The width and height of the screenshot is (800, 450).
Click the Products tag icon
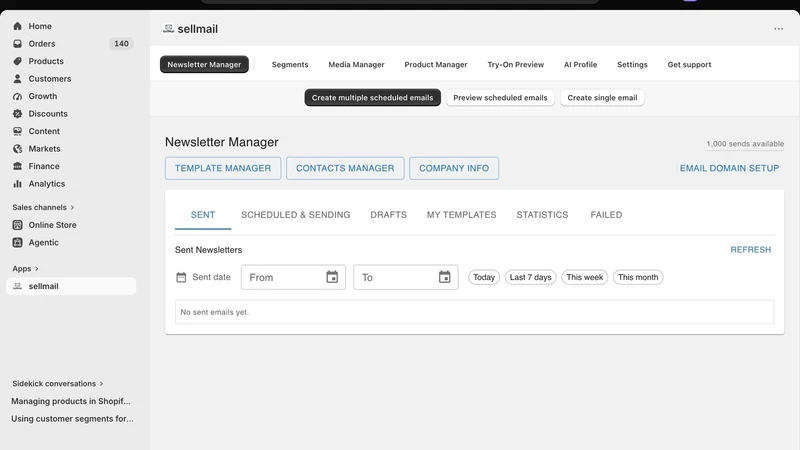point(17,61)
